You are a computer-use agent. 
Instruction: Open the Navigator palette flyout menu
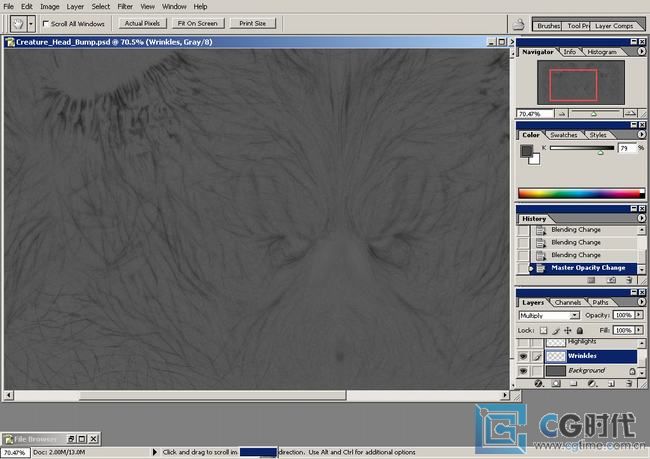click(x=641, y=51)
